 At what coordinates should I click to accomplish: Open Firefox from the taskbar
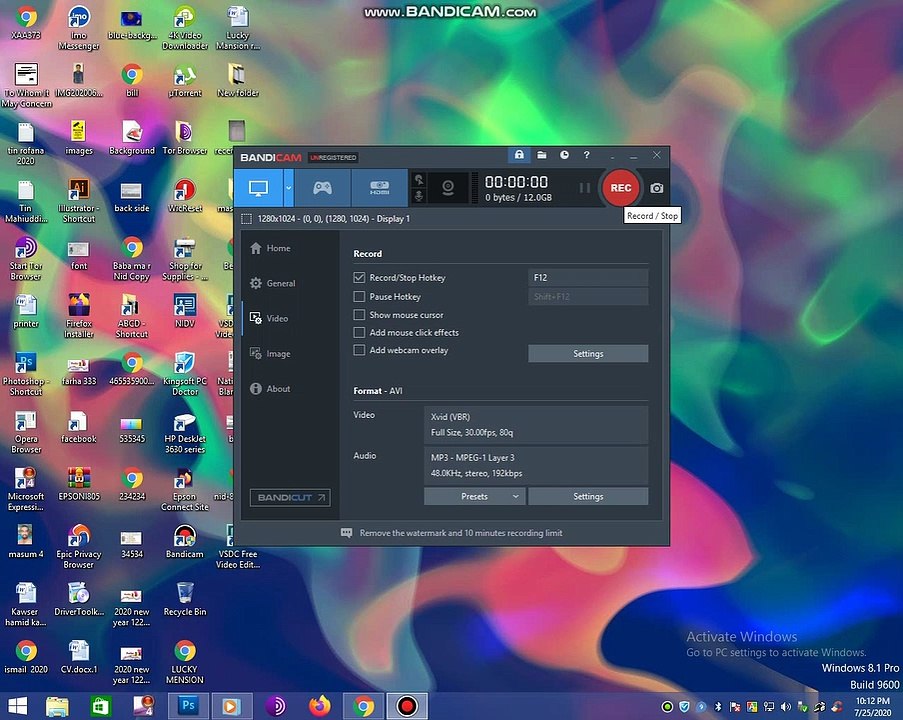tap(320, 706)
